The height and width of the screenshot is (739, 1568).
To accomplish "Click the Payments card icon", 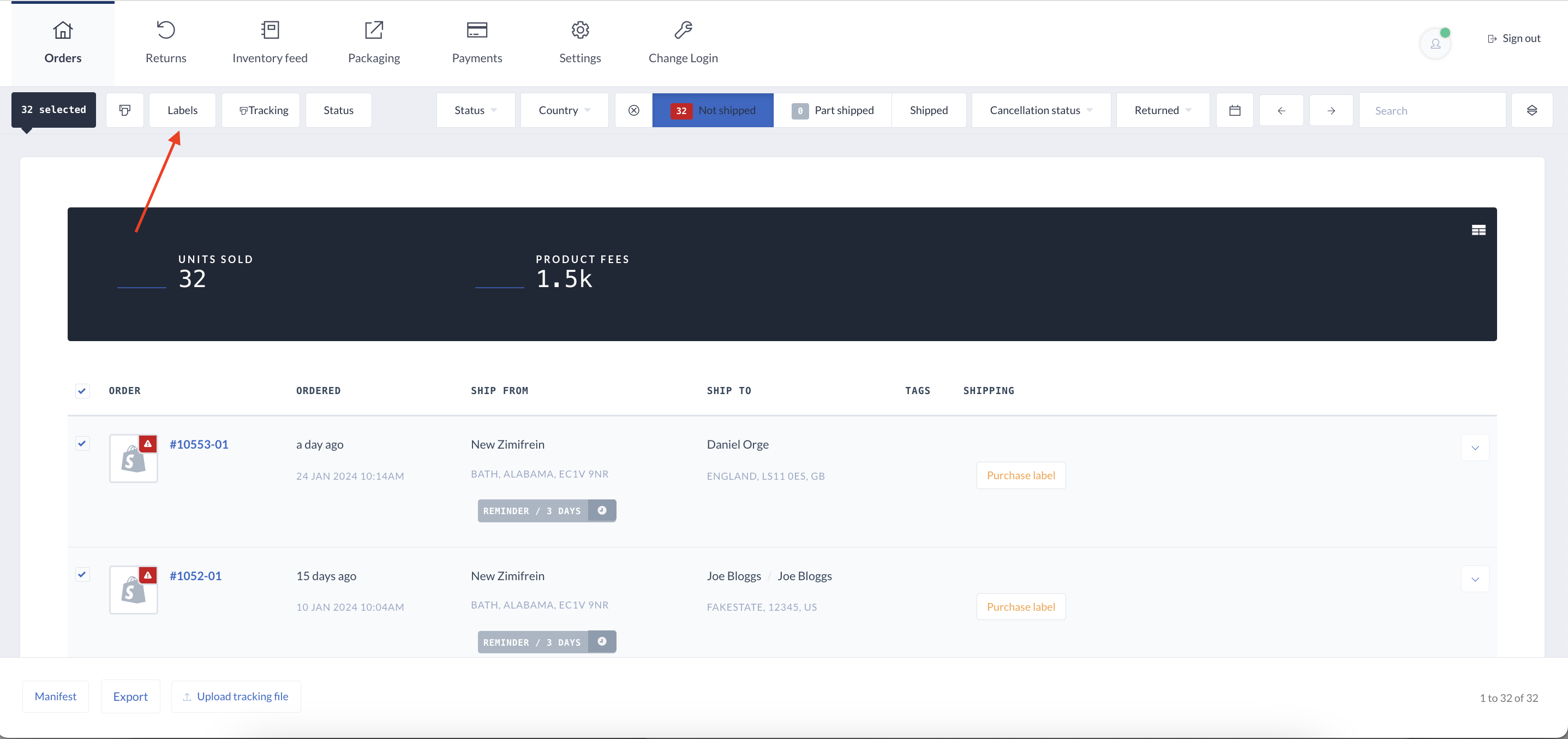I will click(x=477, y=30).
